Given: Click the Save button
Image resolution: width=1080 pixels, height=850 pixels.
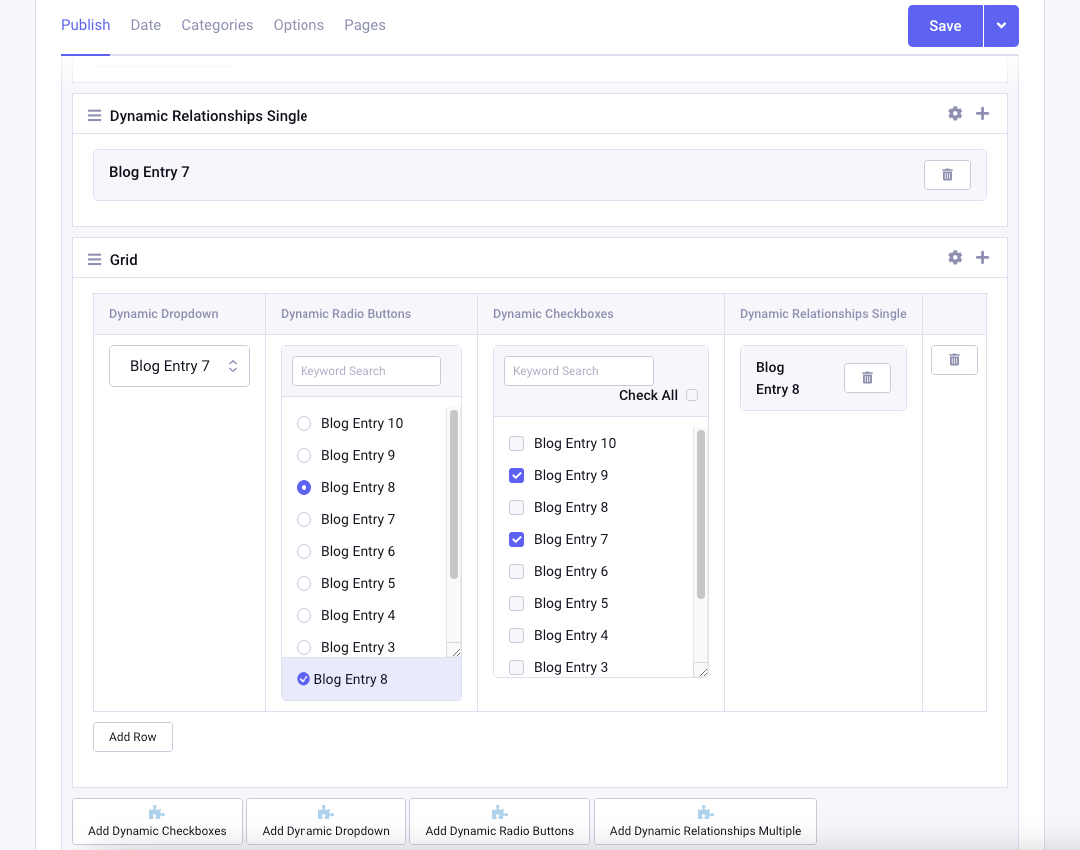Looking at the screenshot, I should pos(945,26).
